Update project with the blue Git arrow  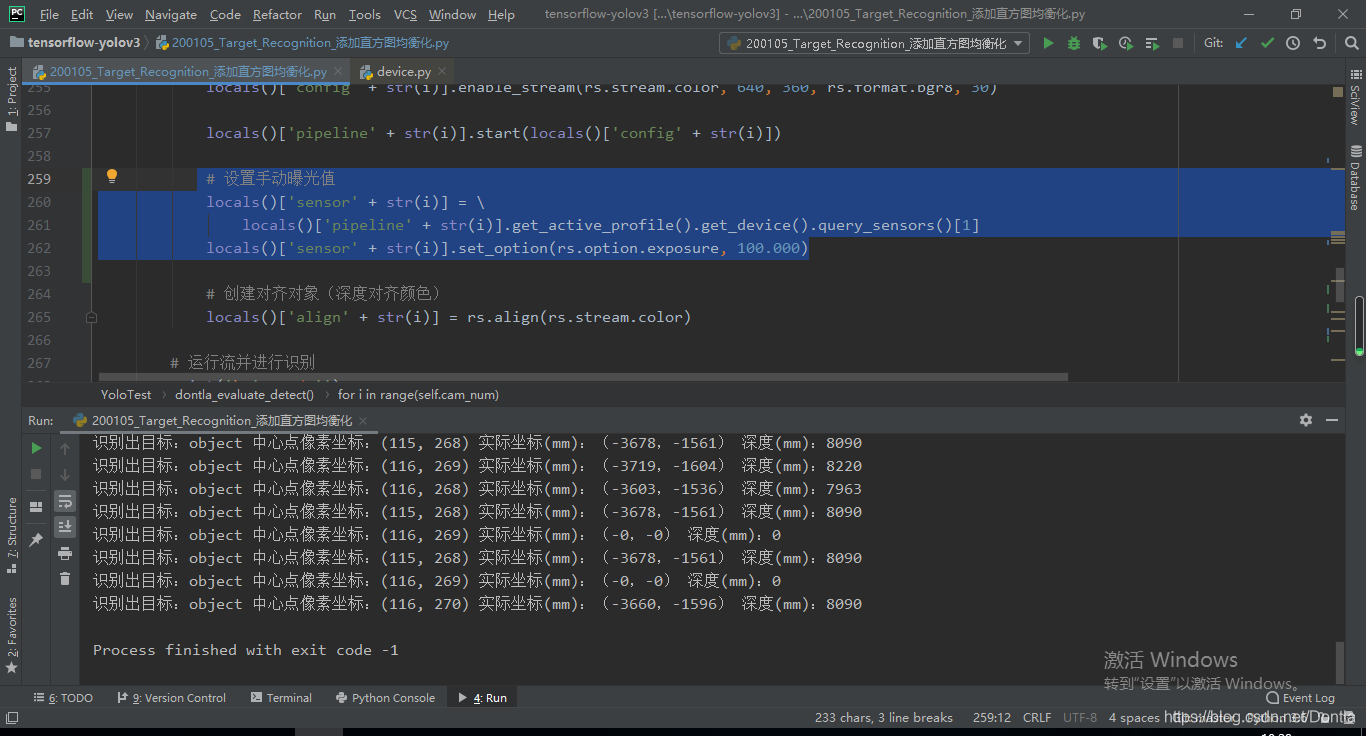coord(1241,43)
